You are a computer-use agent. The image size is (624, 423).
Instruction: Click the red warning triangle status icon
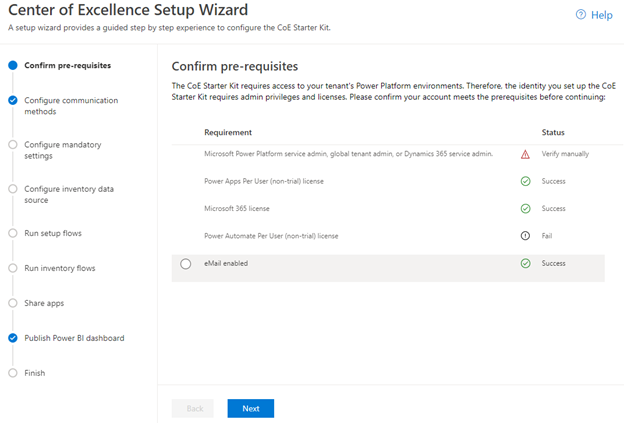coord(525,154)
